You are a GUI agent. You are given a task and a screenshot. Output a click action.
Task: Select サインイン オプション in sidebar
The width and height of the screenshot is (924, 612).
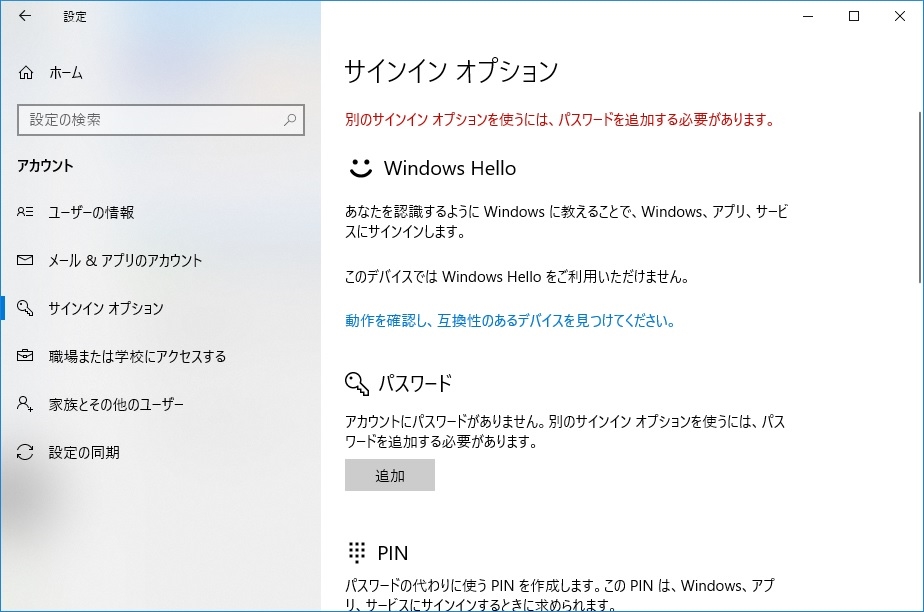160,308
